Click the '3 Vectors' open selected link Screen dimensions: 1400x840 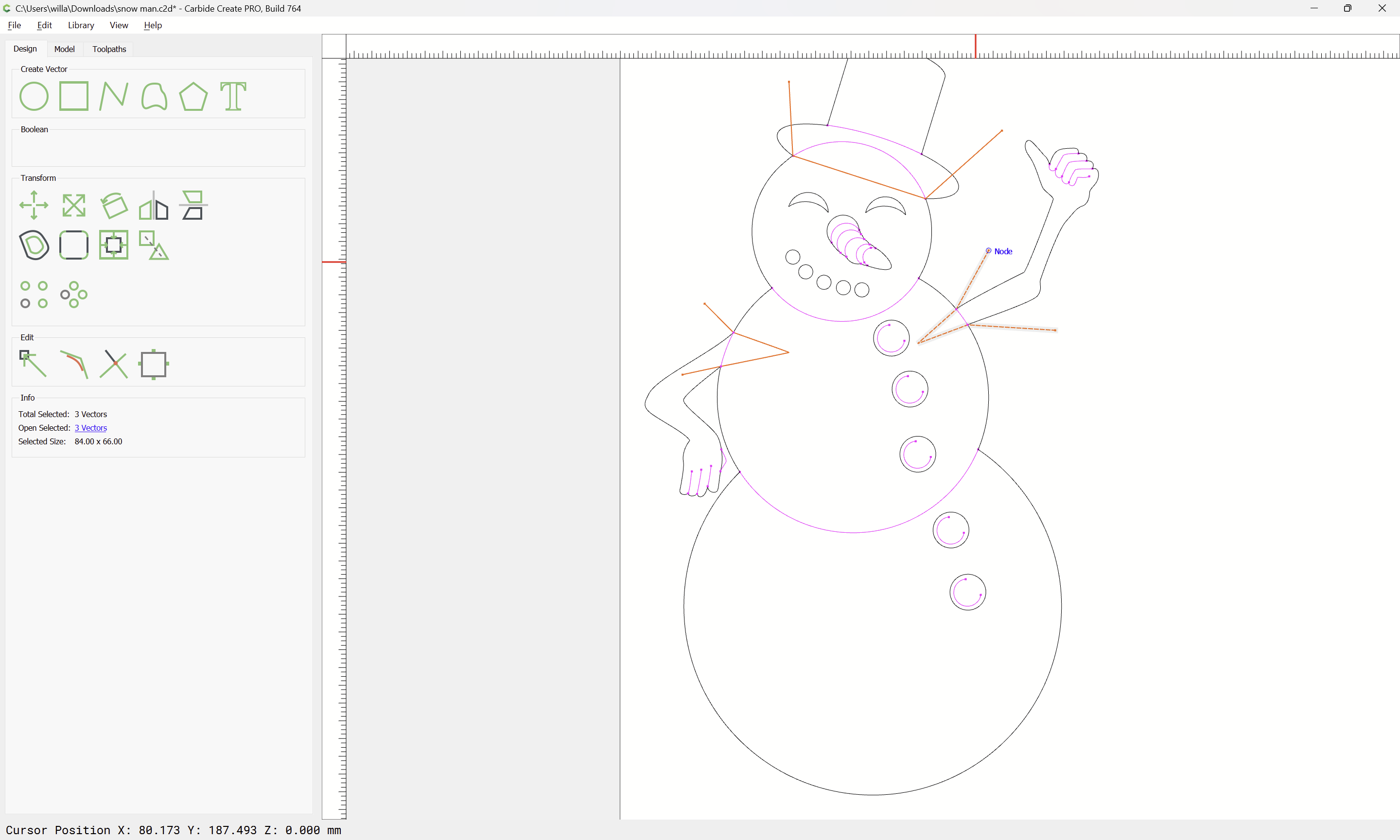coord(90,428)
